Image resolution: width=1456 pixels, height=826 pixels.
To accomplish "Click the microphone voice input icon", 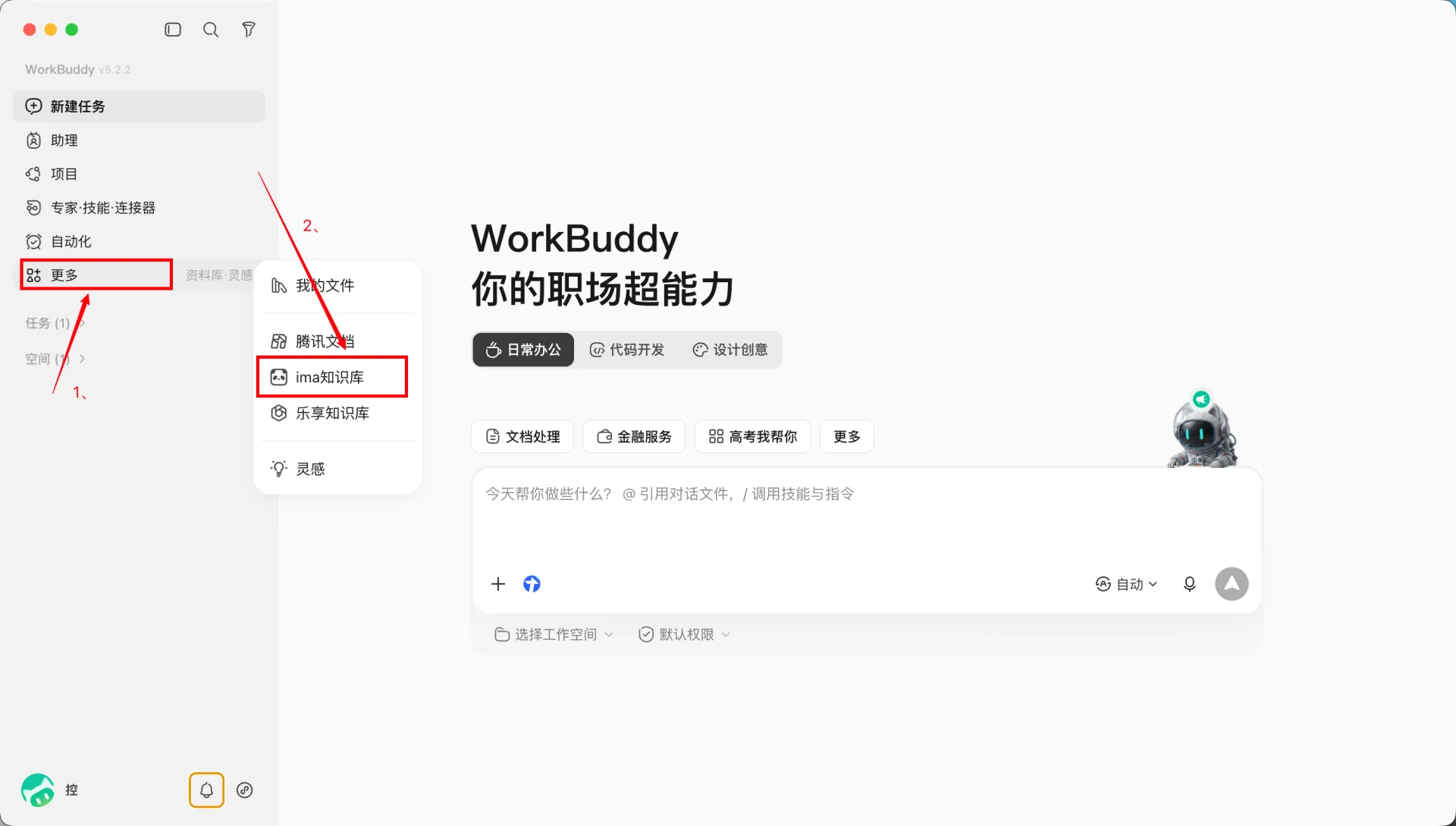I will click(1190, 584).
